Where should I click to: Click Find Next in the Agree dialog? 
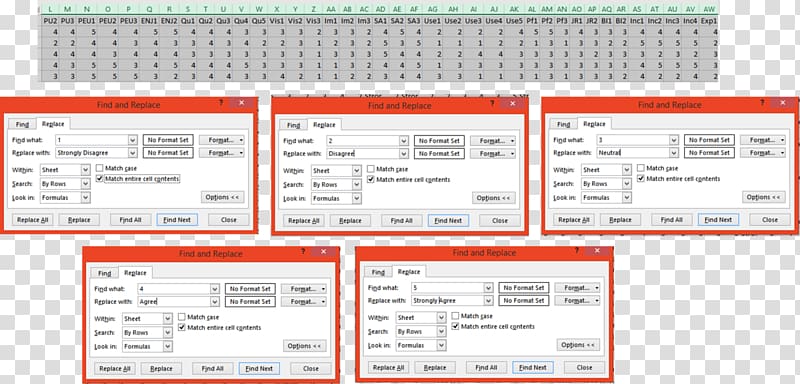pos(259,368)
